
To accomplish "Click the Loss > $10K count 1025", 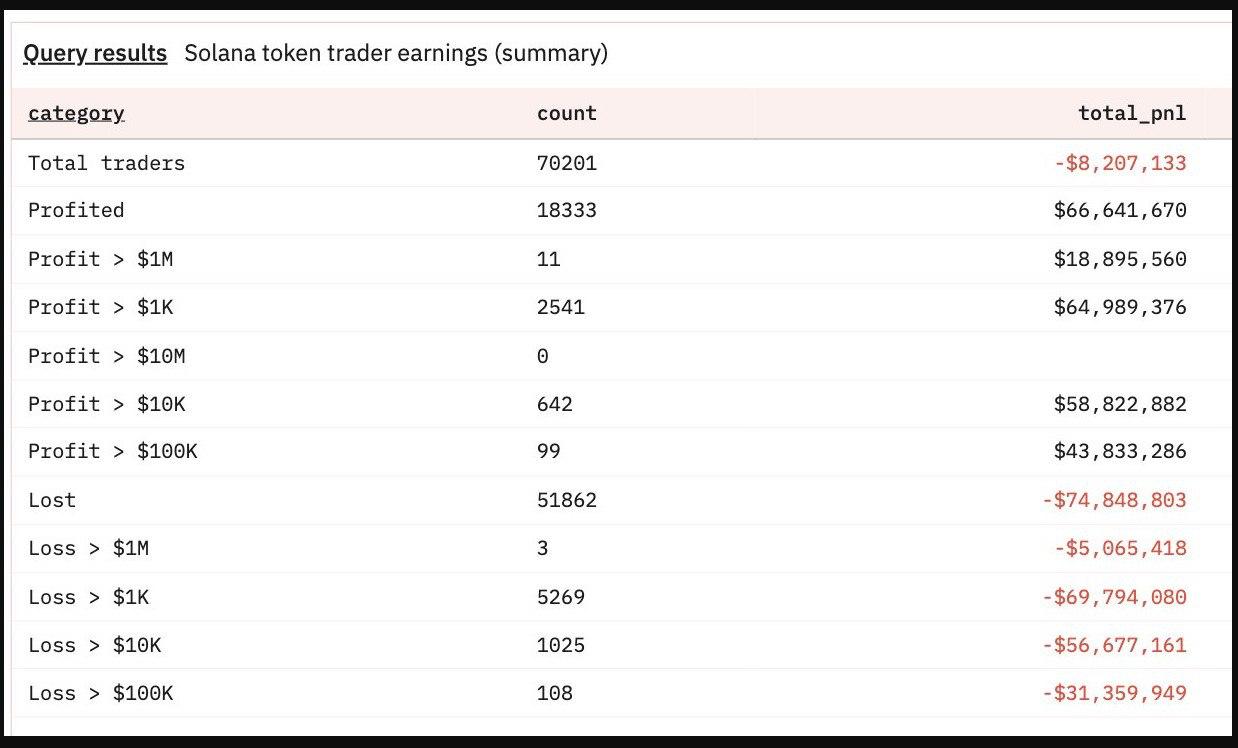I will pyautogui.click(x=561, y=645).
